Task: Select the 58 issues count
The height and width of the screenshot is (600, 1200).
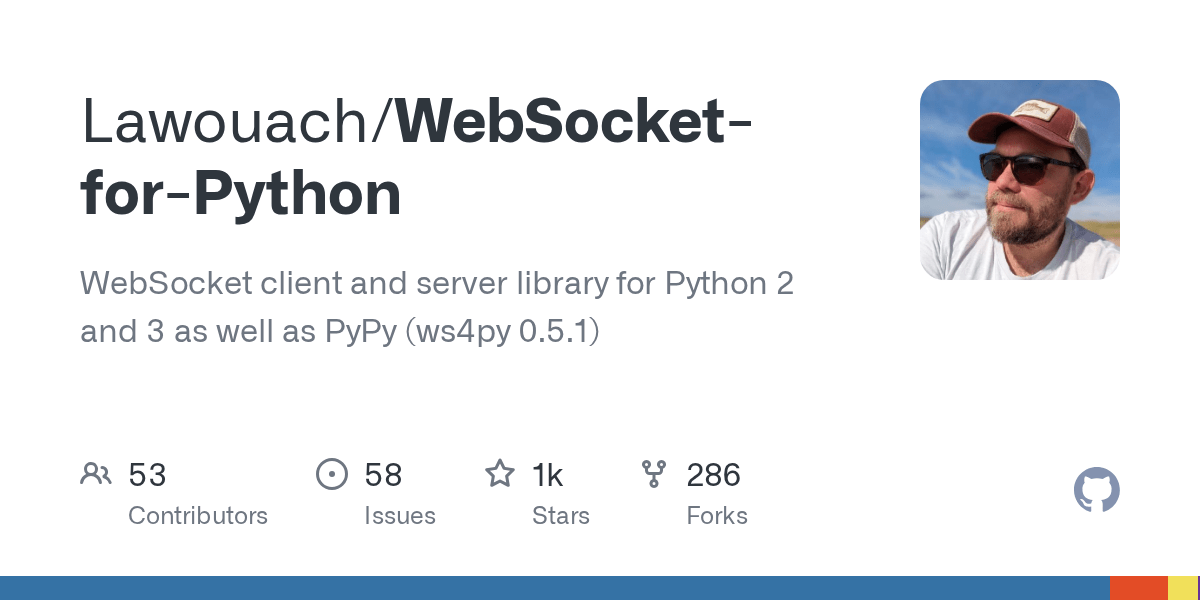Action: coord(383,475)
